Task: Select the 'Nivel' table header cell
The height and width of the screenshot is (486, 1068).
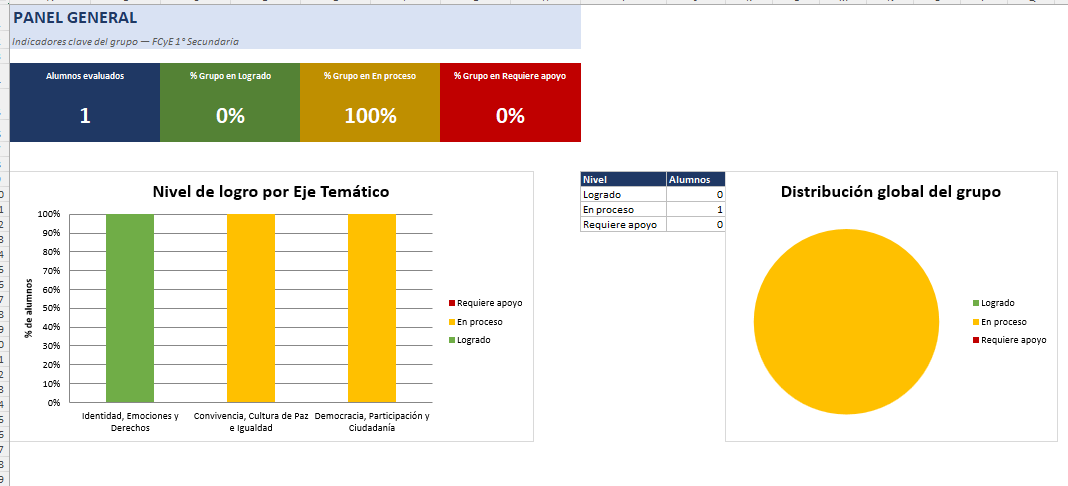Action: 623,180
